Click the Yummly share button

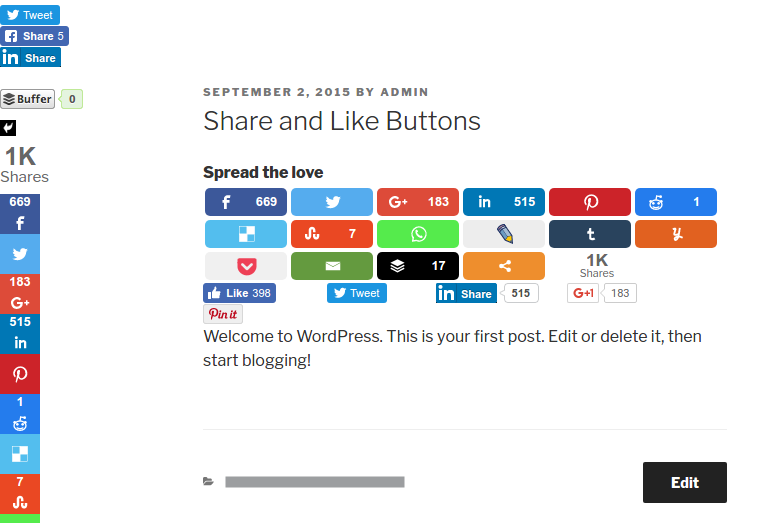click(676, 234)
